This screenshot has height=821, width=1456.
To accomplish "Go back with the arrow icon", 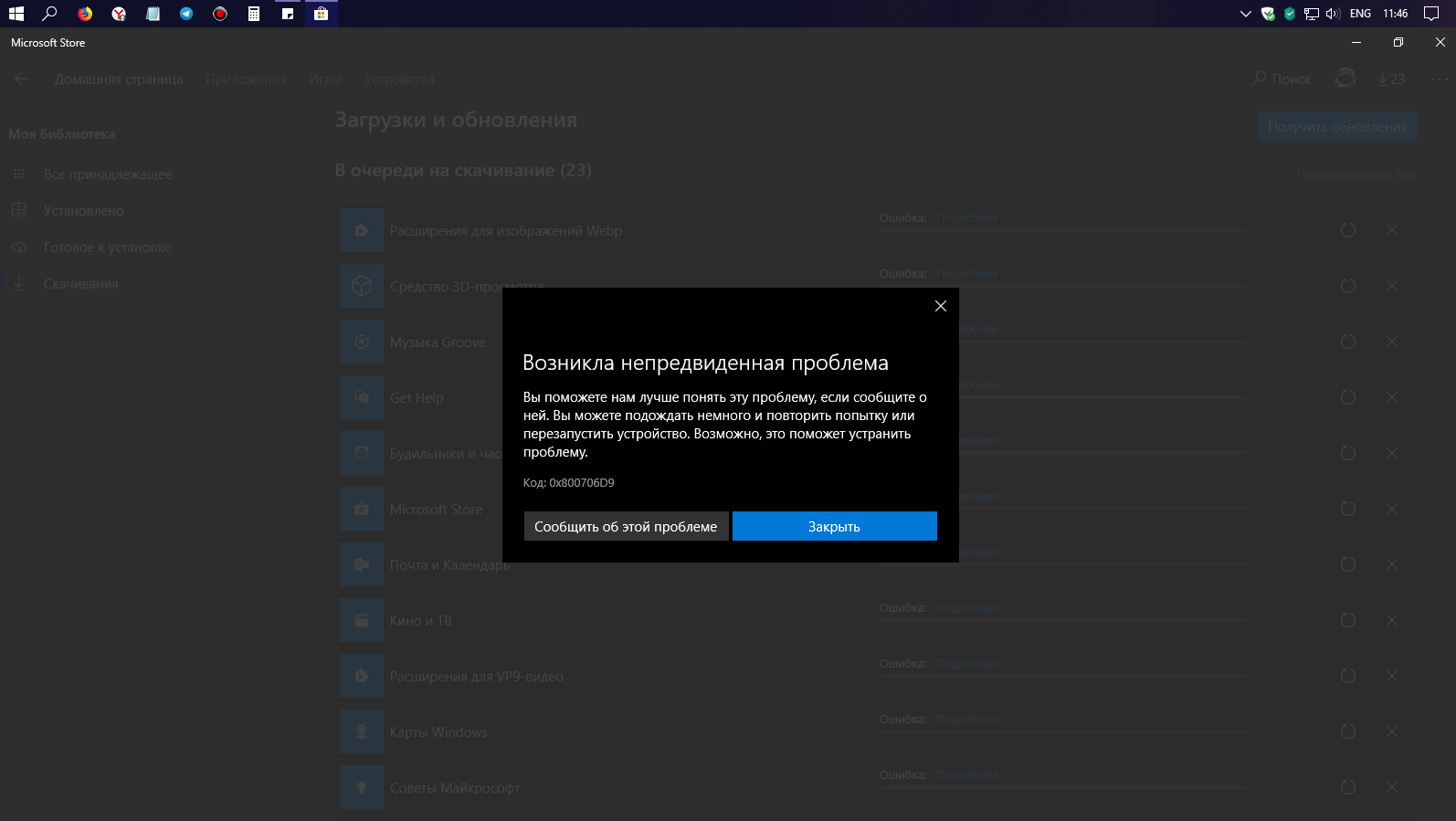I will coord(22,79).
